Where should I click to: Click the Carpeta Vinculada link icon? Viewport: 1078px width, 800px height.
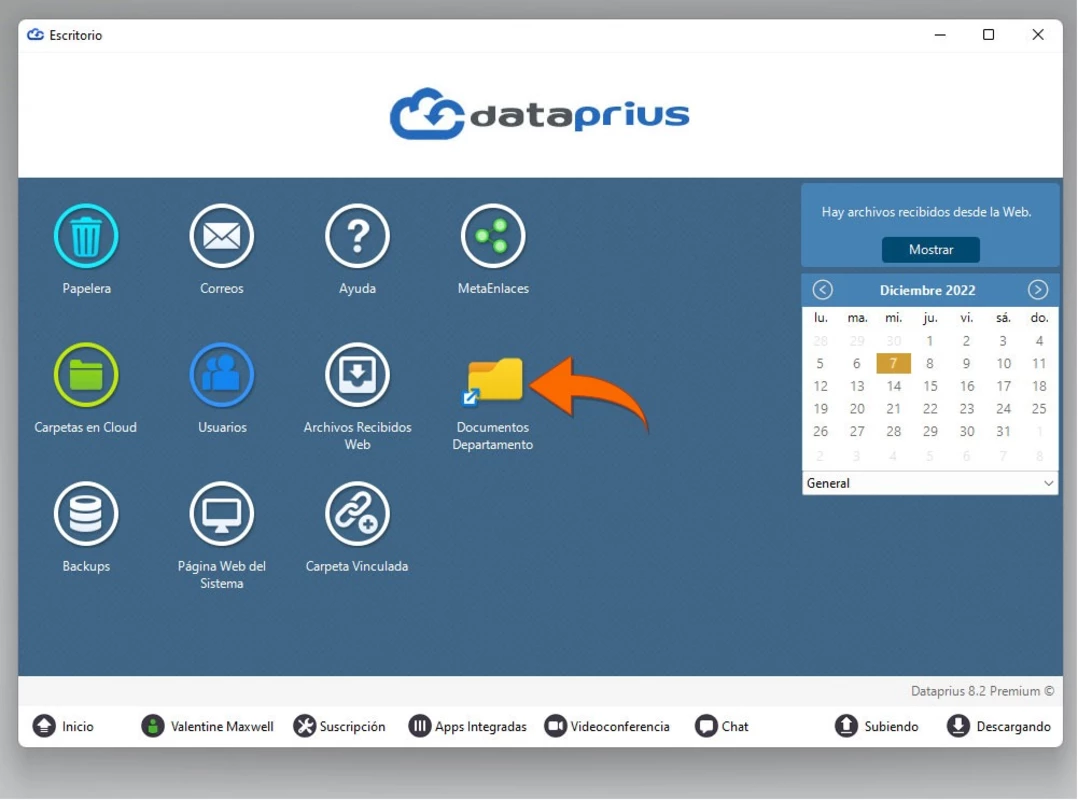click(358, 514)
